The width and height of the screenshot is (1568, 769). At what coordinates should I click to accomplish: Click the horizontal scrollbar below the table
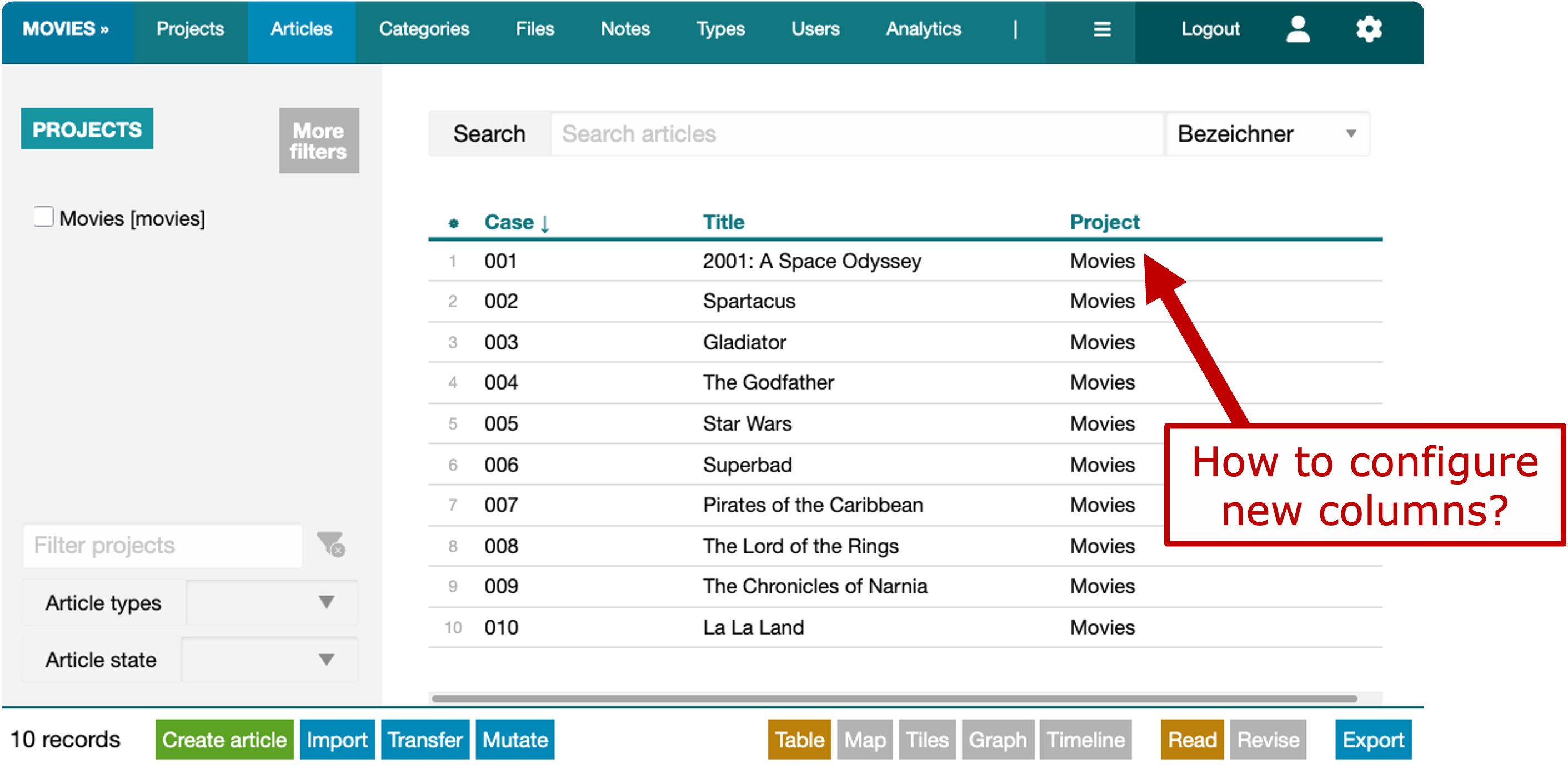point(895,698)
